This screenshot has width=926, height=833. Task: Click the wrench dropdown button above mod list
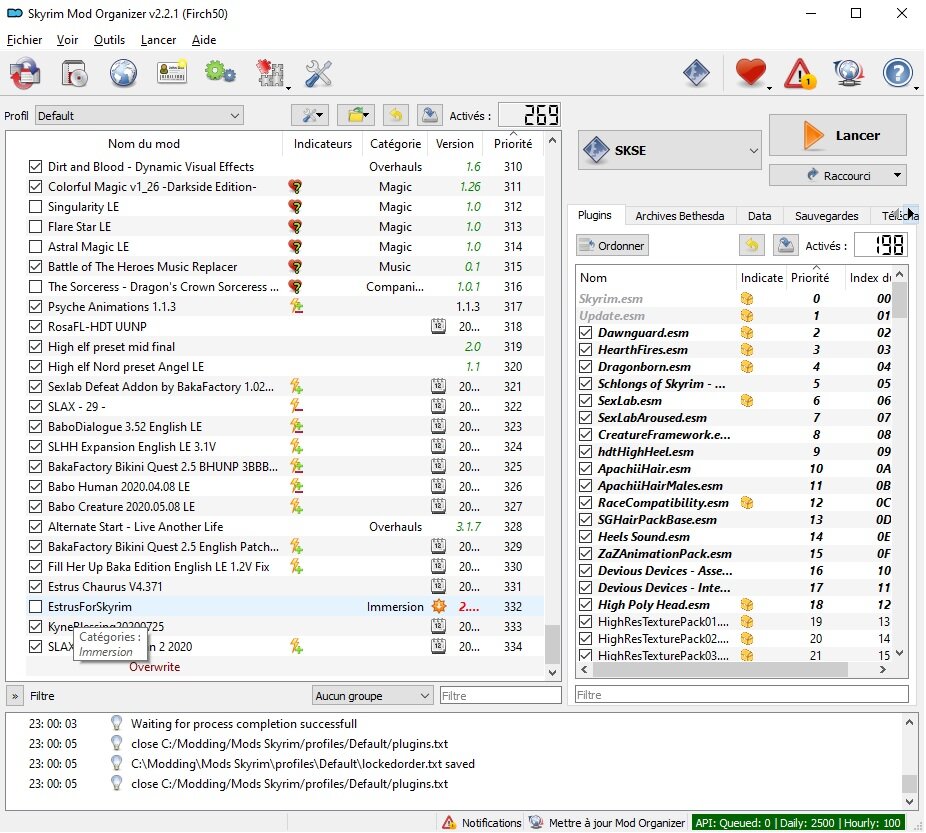pyautogui.click(x=310, y=115)
